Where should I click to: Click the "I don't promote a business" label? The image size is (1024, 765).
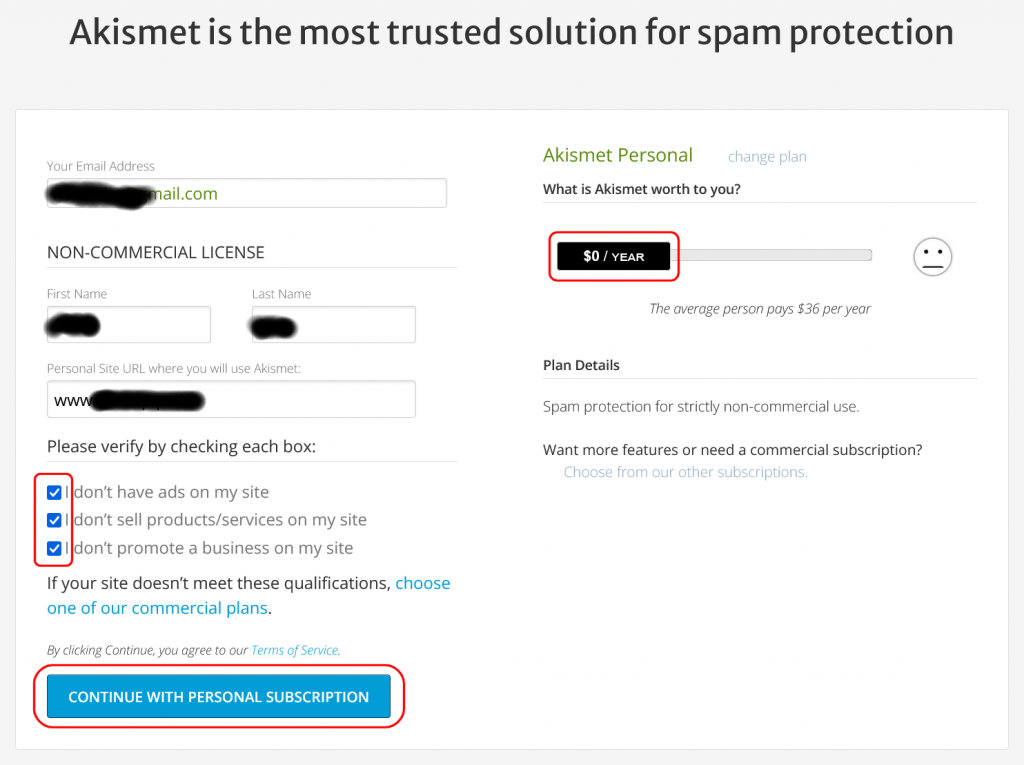pyautogui.click(x=209, y=548)
